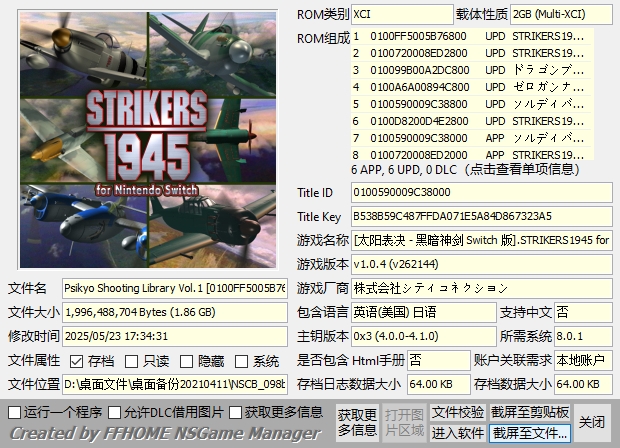This screenshot has width=620, height=448.
Task: Click the 文件校验 button
Action: (457, 412)
